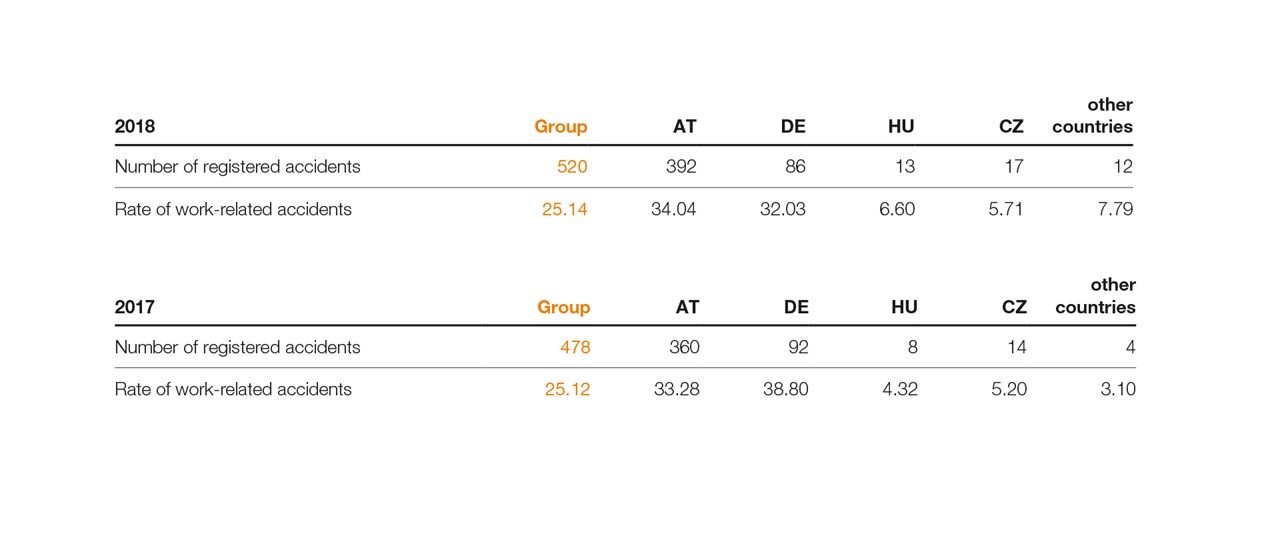Click the other countries rate 7.79
This screenshot has height=534, width=1280.
pos(1113,209)
